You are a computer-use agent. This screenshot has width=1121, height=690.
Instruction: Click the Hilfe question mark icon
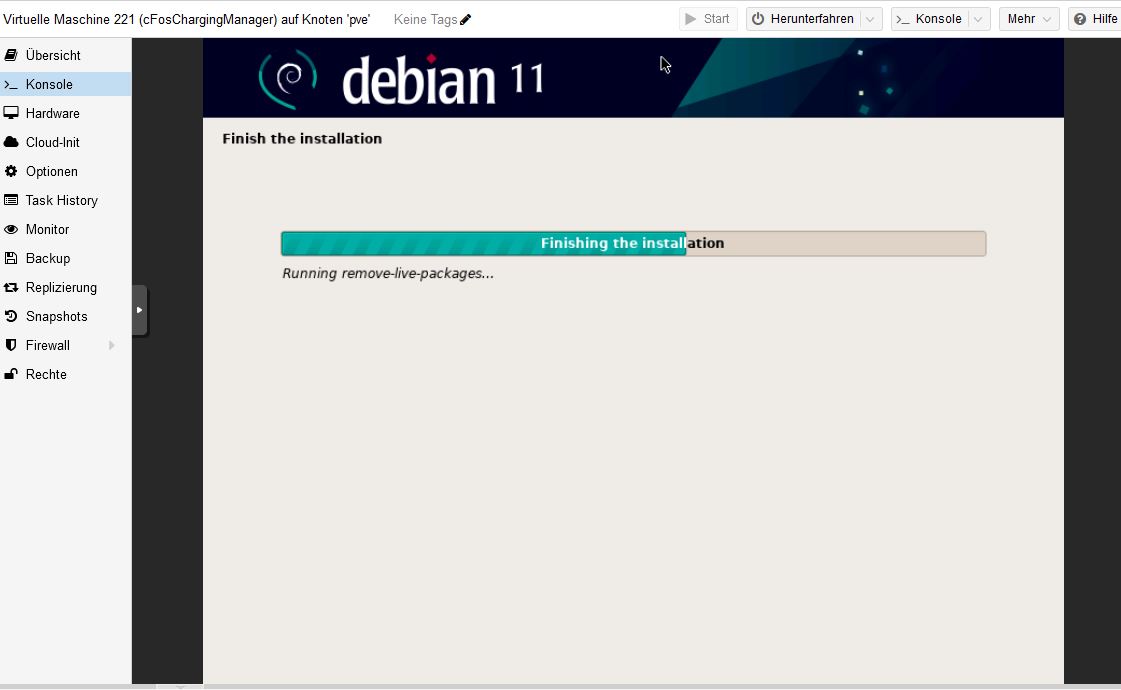(x=1080, y=19)
